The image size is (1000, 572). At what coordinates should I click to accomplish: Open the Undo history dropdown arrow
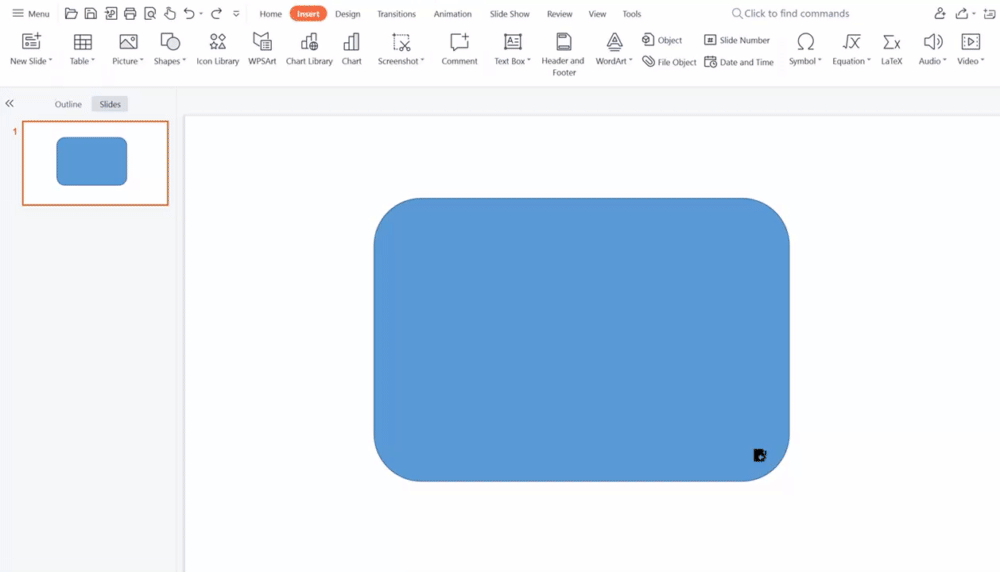(x=201, y=13)
